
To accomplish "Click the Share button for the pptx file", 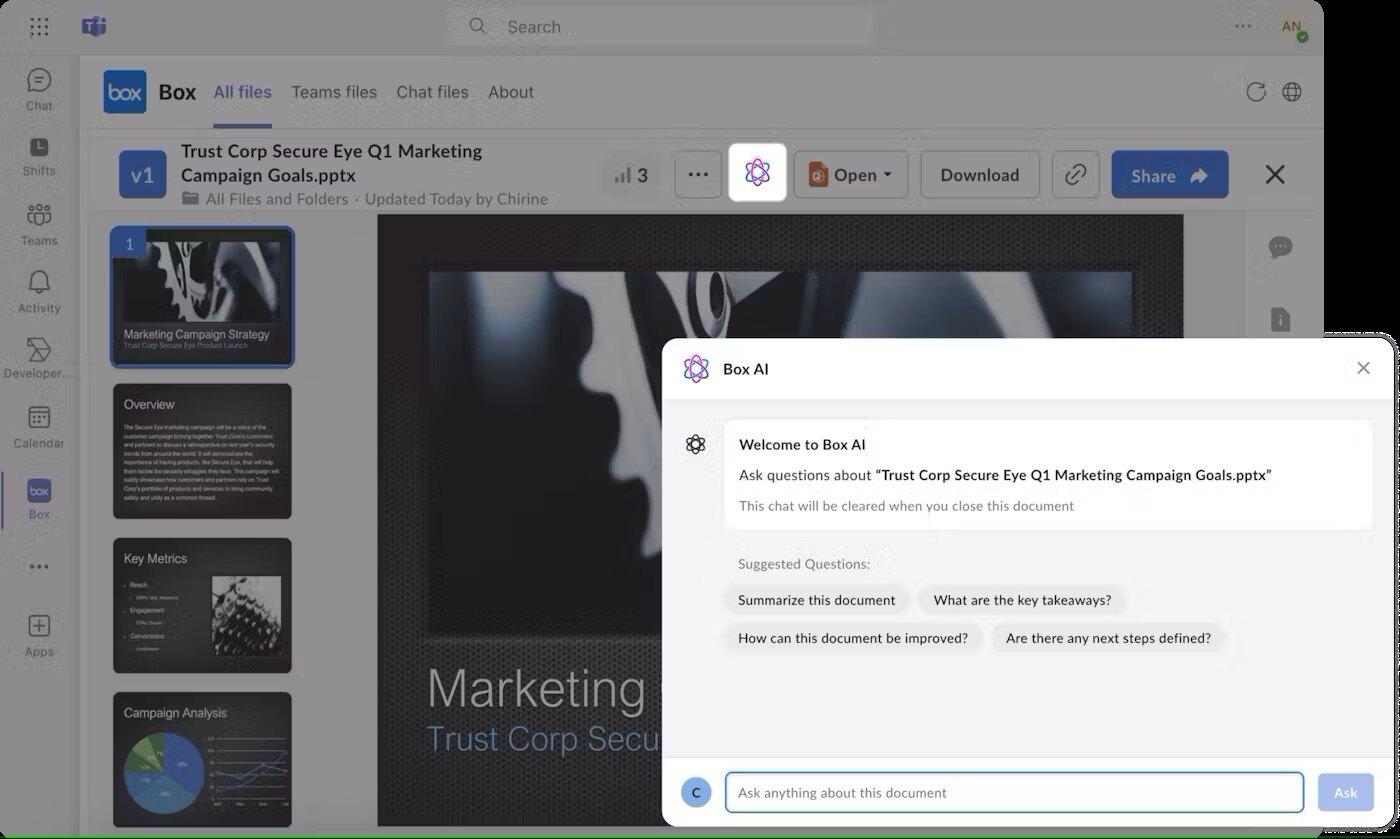I will 1169,174.
